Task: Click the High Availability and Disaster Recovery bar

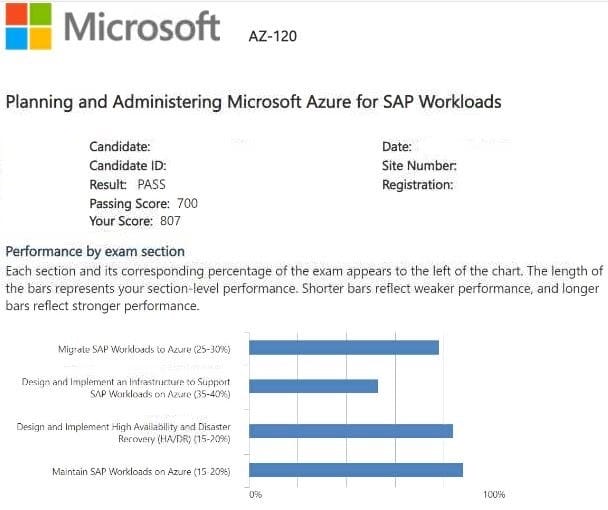Action: point(351,431)
